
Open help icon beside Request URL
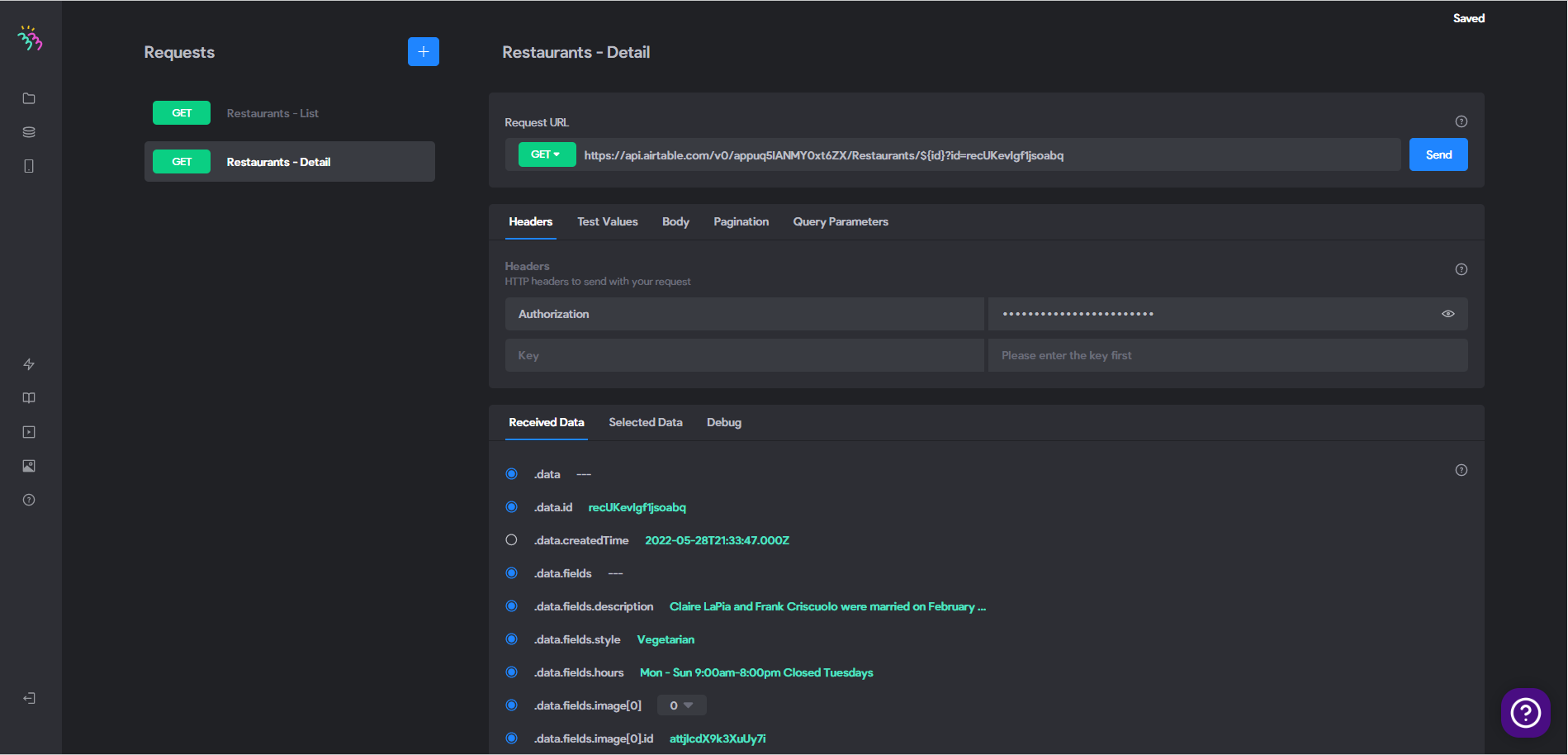point(1461,121)
